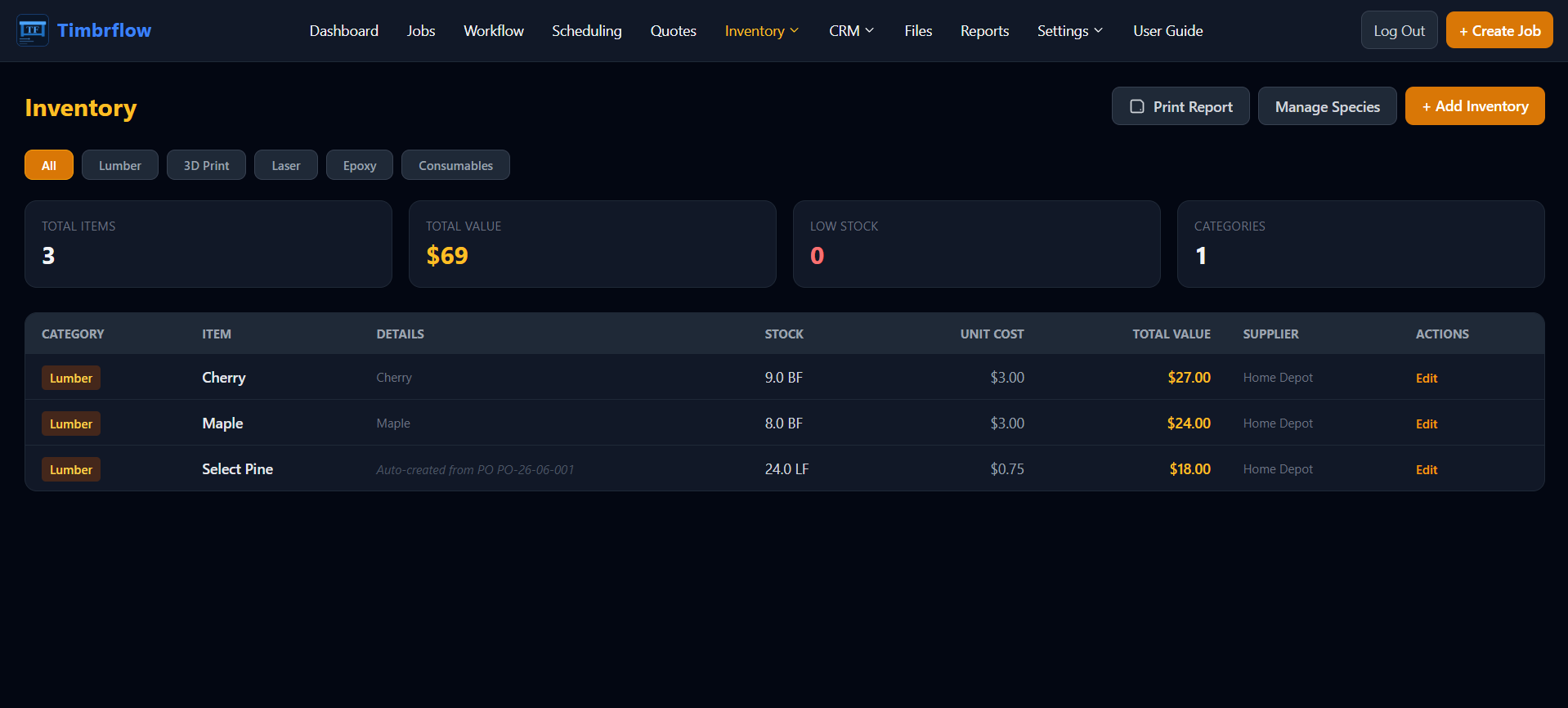Open the Workflow page
This screenshot has width=1568, height=708.
[494, 31]
